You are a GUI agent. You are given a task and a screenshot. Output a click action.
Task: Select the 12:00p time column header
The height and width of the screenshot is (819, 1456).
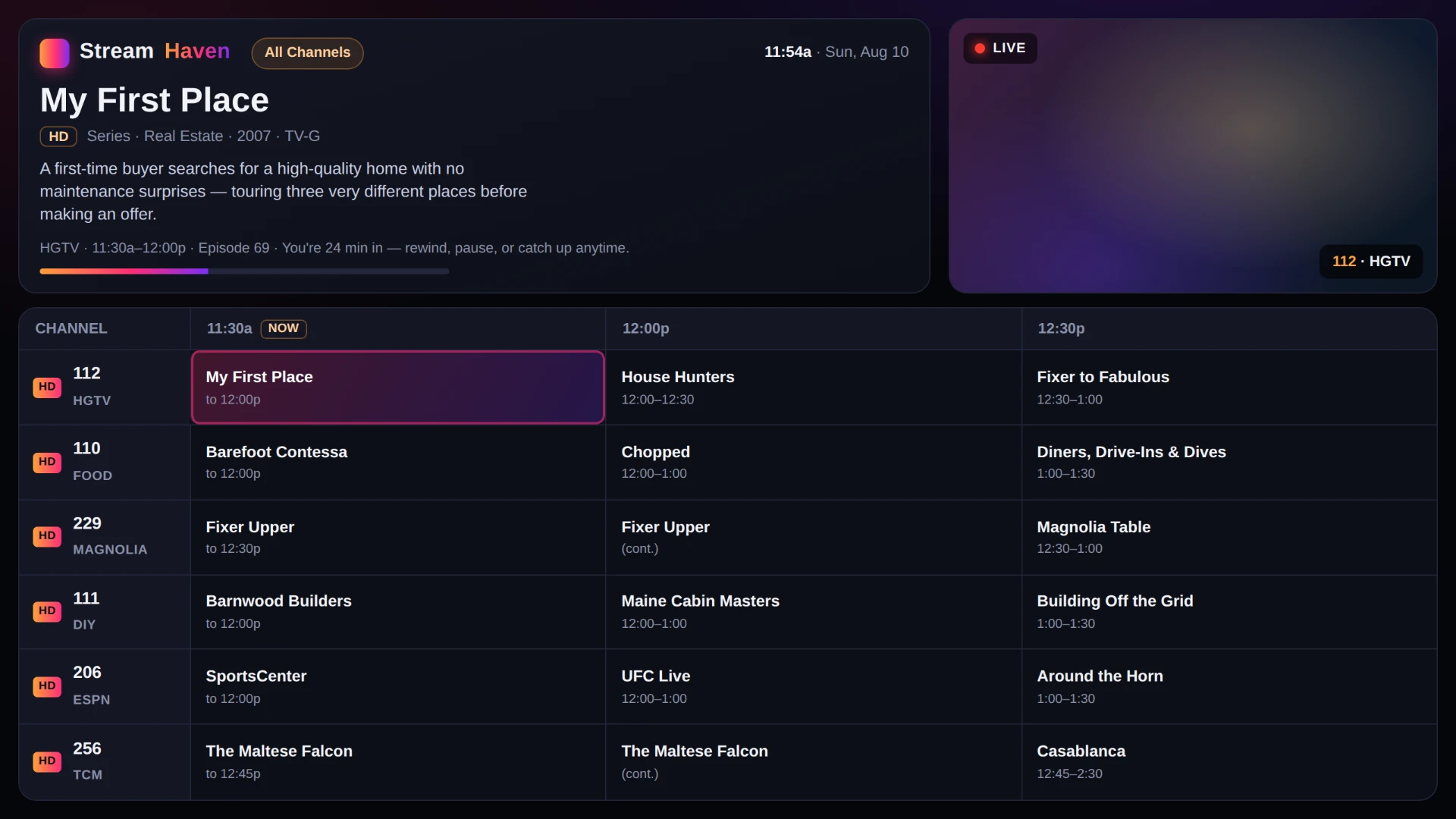coord(814,328)
